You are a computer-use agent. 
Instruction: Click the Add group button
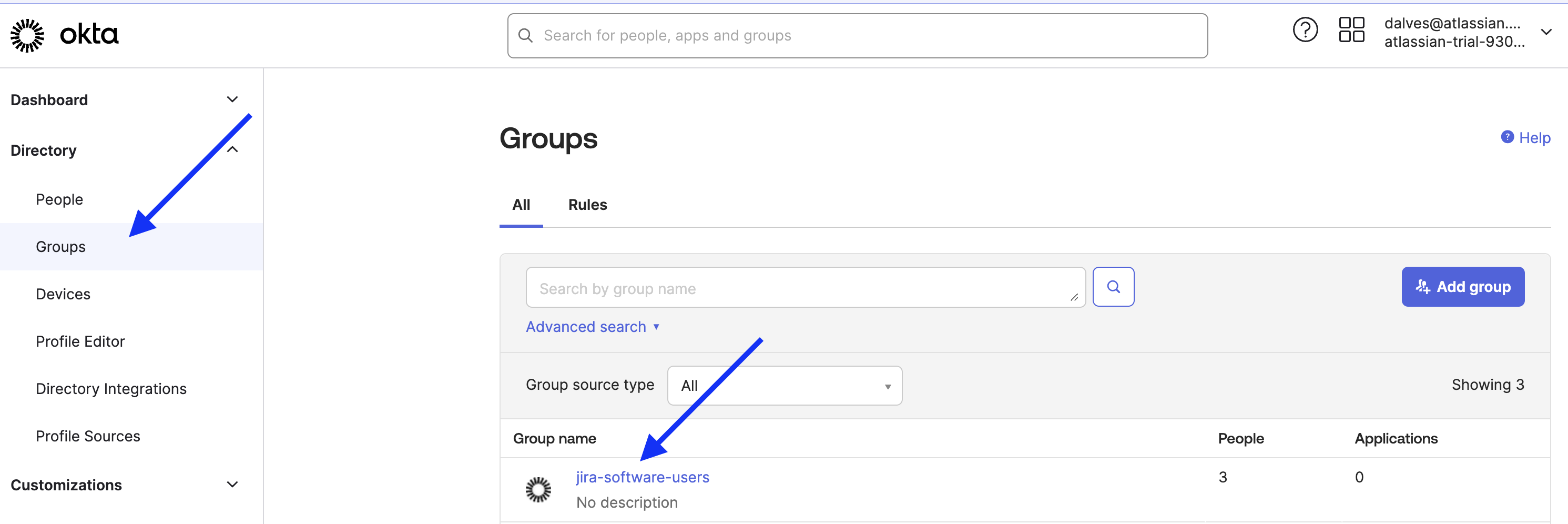coord(1463,286)
